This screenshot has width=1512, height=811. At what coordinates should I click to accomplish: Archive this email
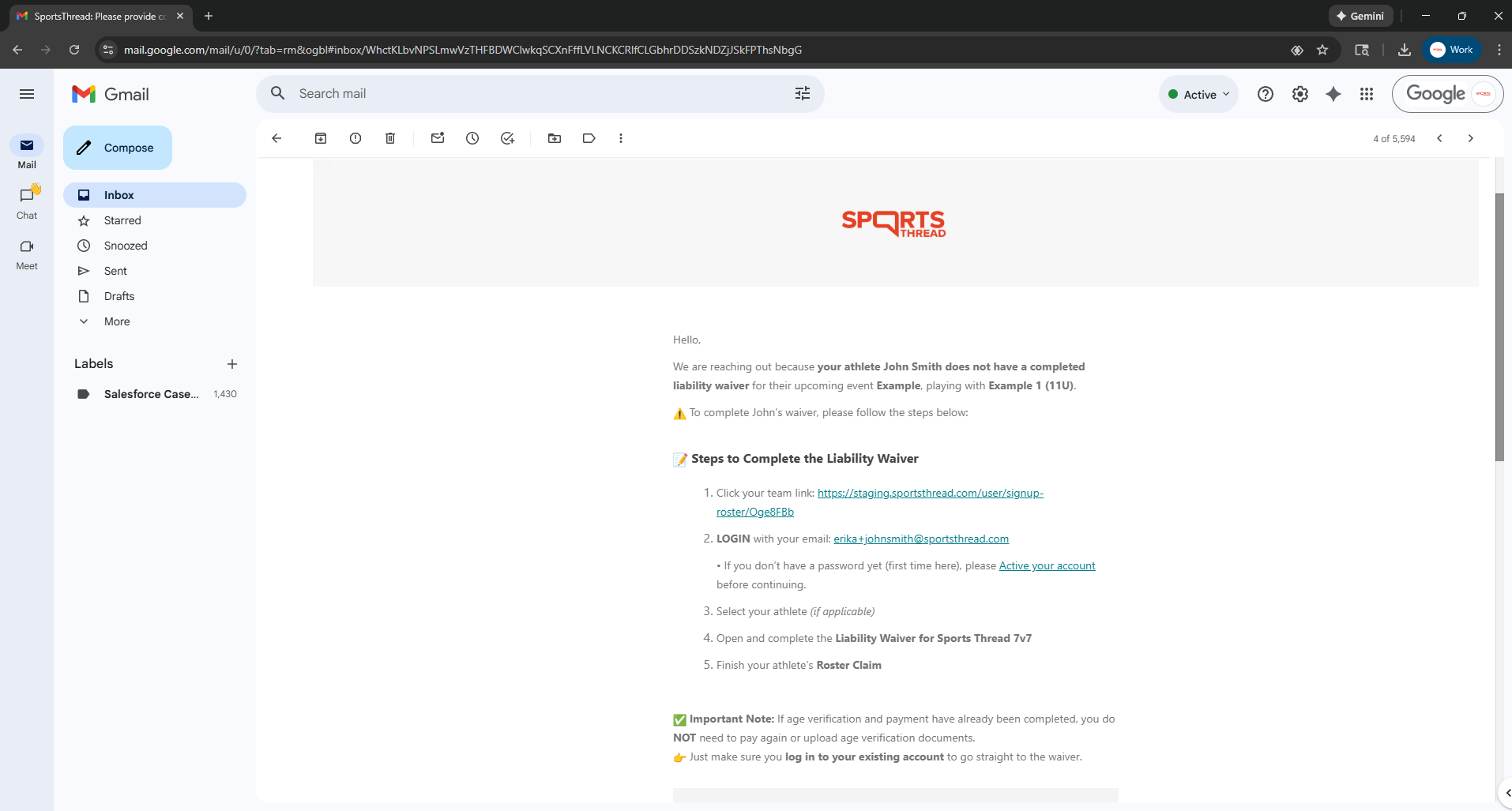321,138
